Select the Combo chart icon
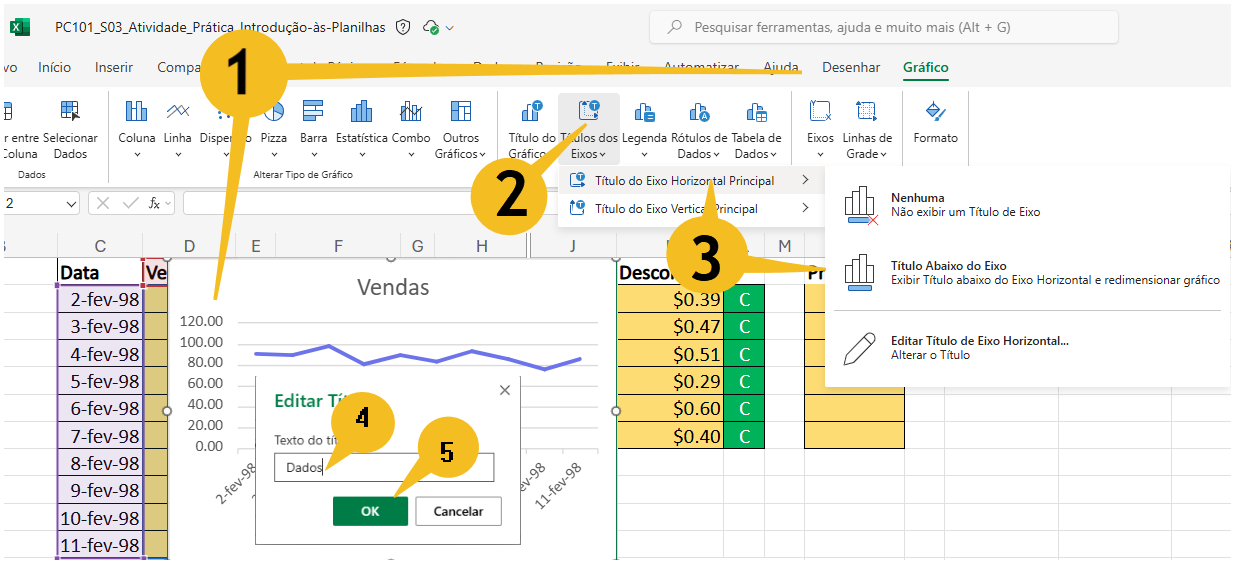This screenshot has height=564, width=1235. click(x=410, y=112)
